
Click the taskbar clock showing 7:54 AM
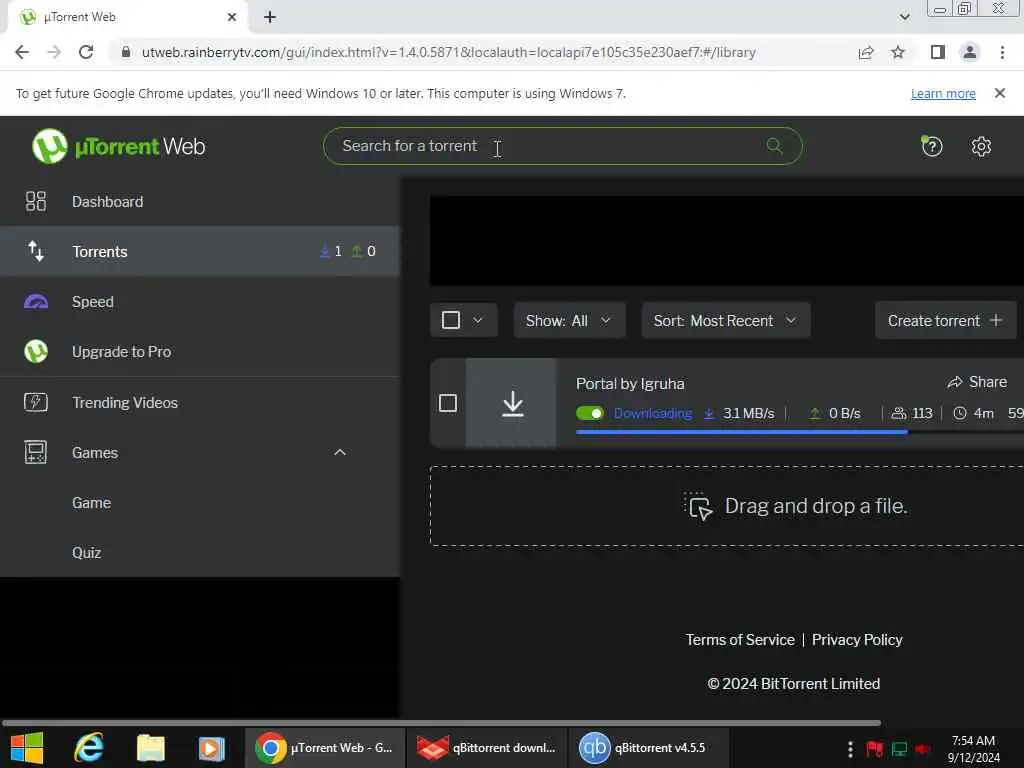[x=973, y=748]
